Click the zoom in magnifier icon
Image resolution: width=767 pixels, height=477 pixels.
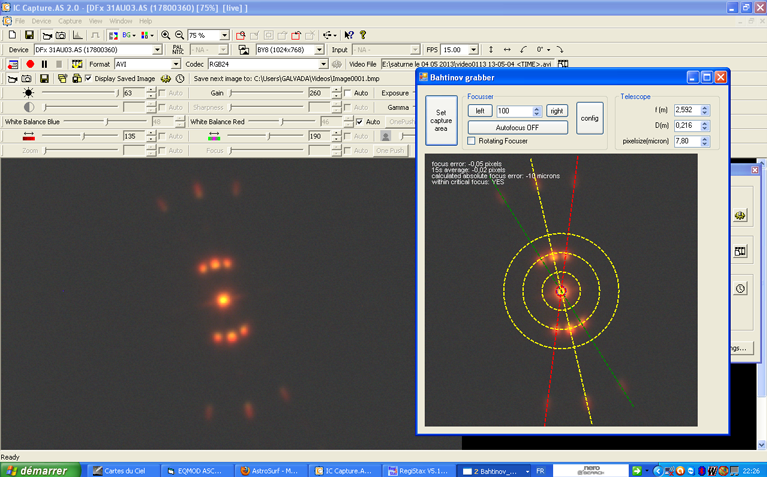166,35
